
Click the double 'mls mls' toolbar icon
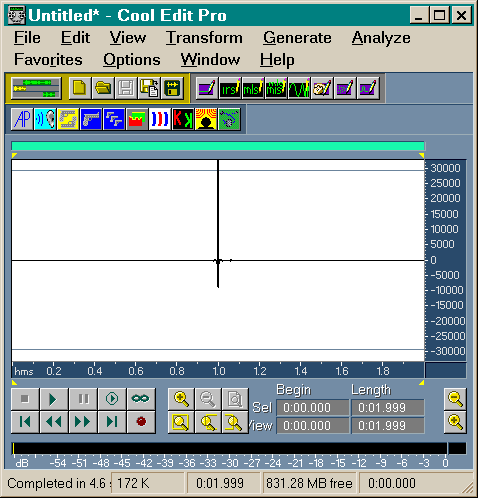pos(276,88)
